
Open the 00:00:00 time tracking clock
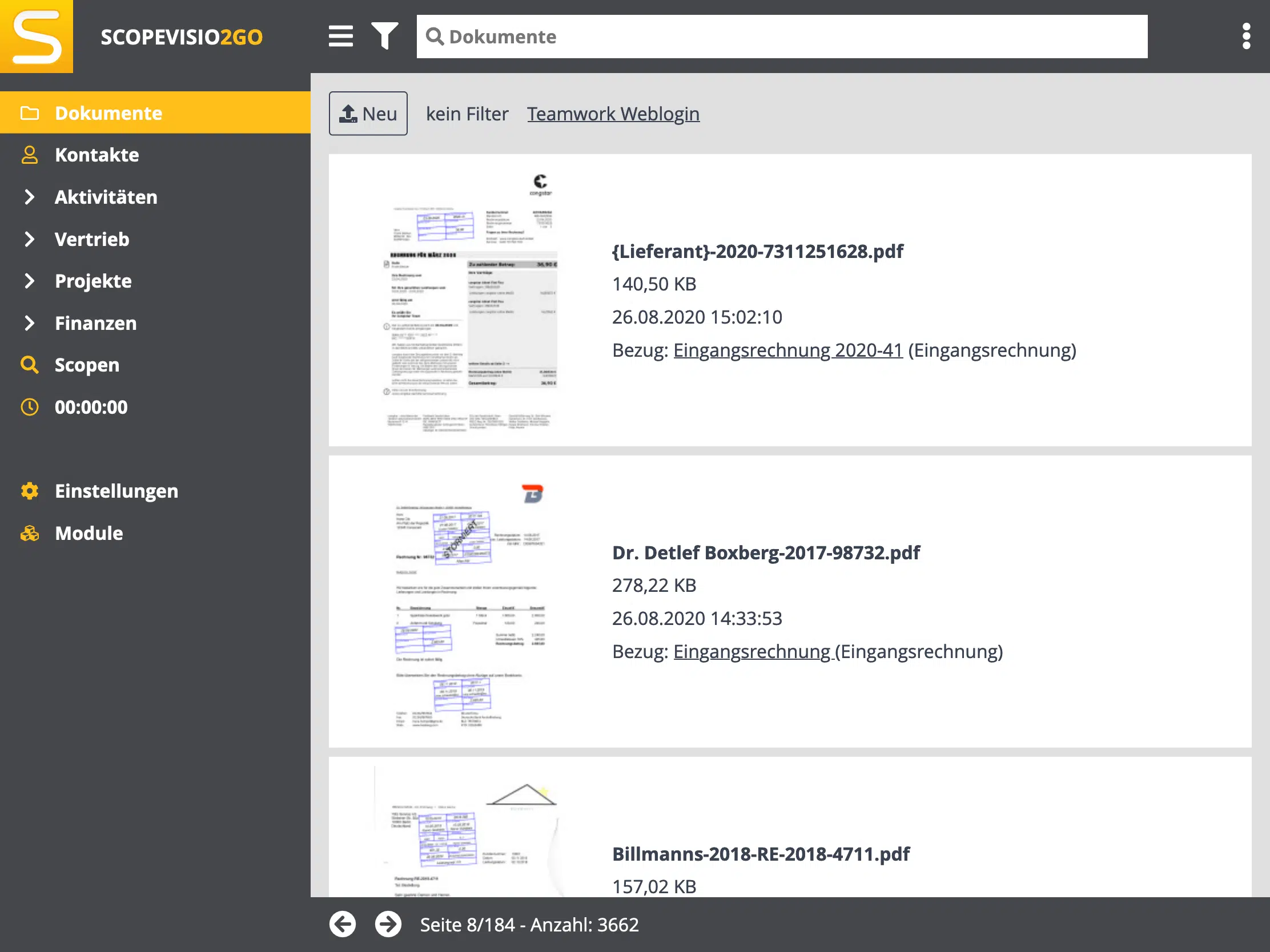30,407
